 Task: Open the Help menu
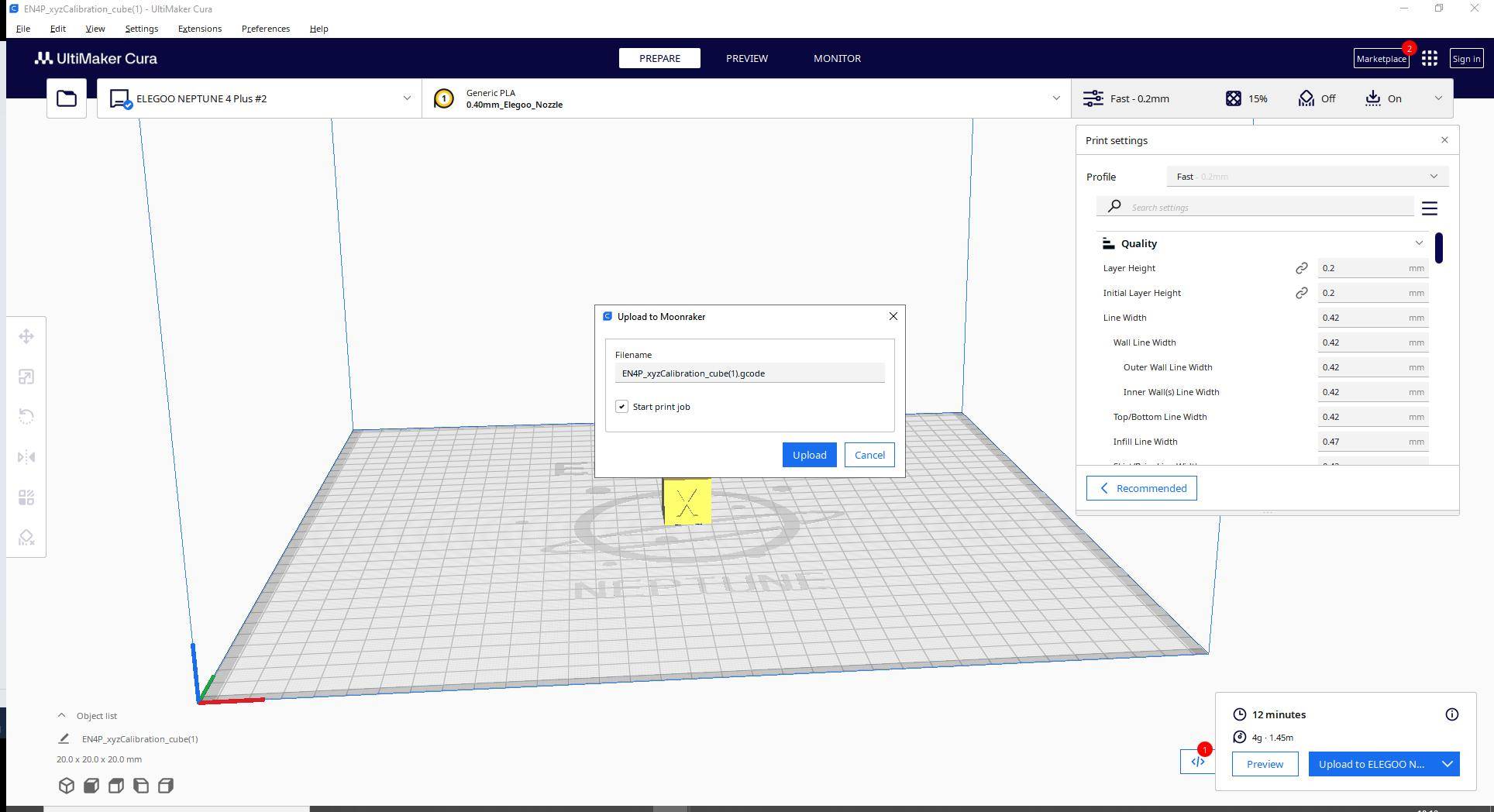(x=319, y=29)
